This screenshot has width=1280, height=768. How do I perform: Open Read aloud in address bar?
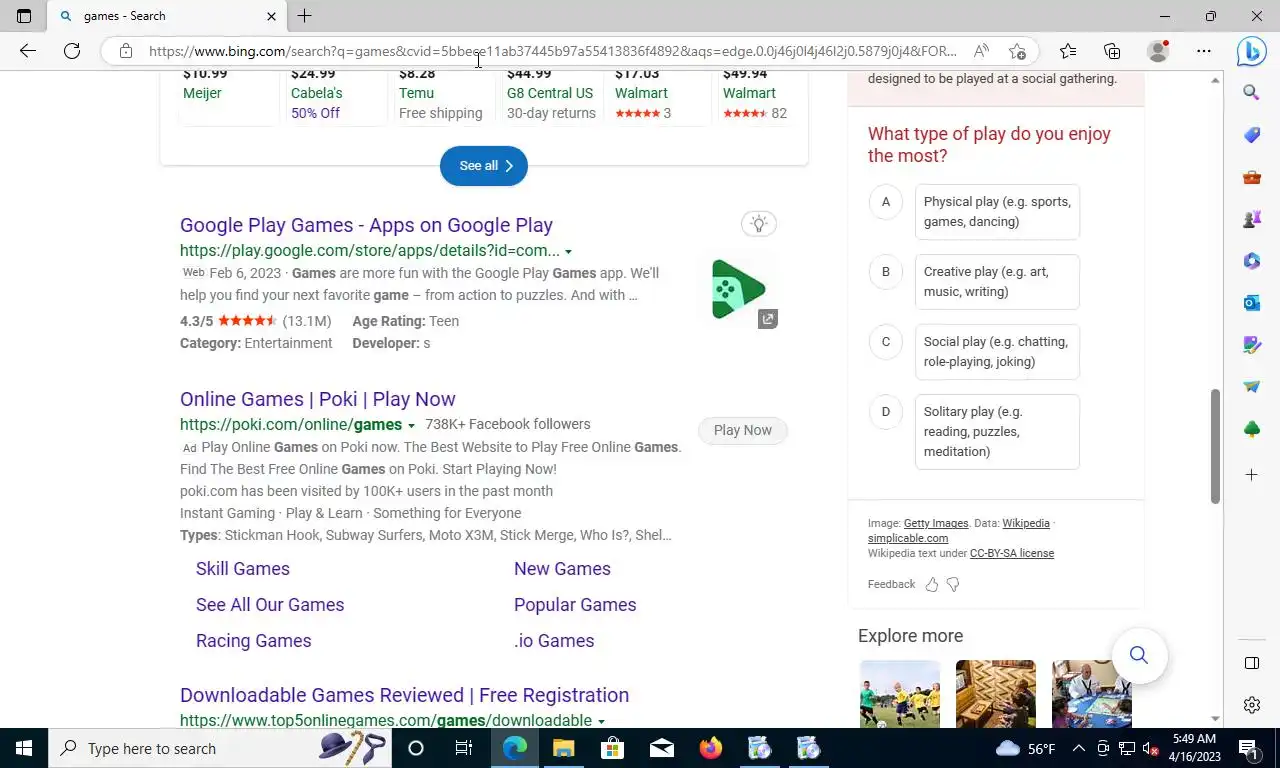[981, 51]
